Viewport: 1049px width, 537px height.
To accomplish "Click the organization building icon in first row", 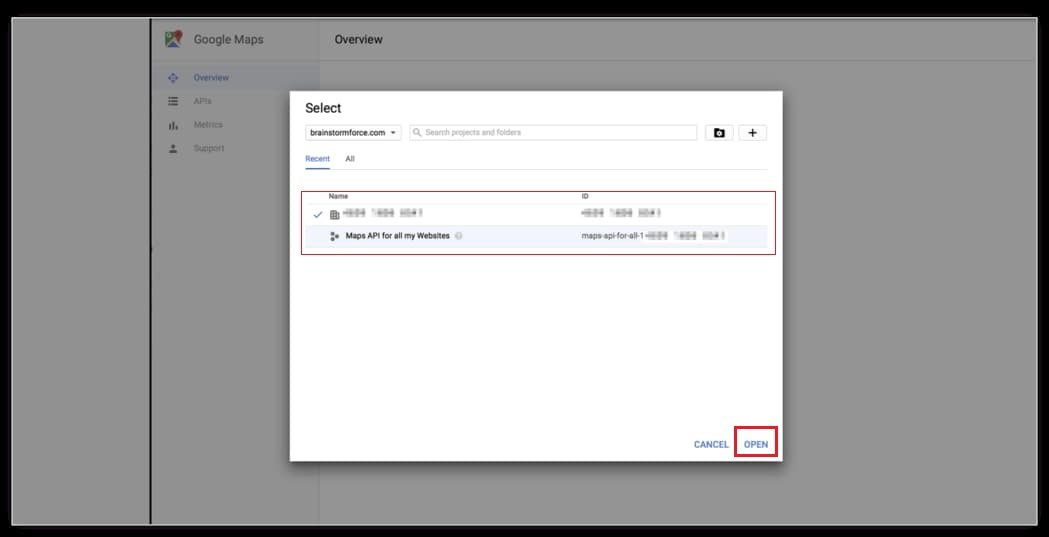I will pos(335,215).
